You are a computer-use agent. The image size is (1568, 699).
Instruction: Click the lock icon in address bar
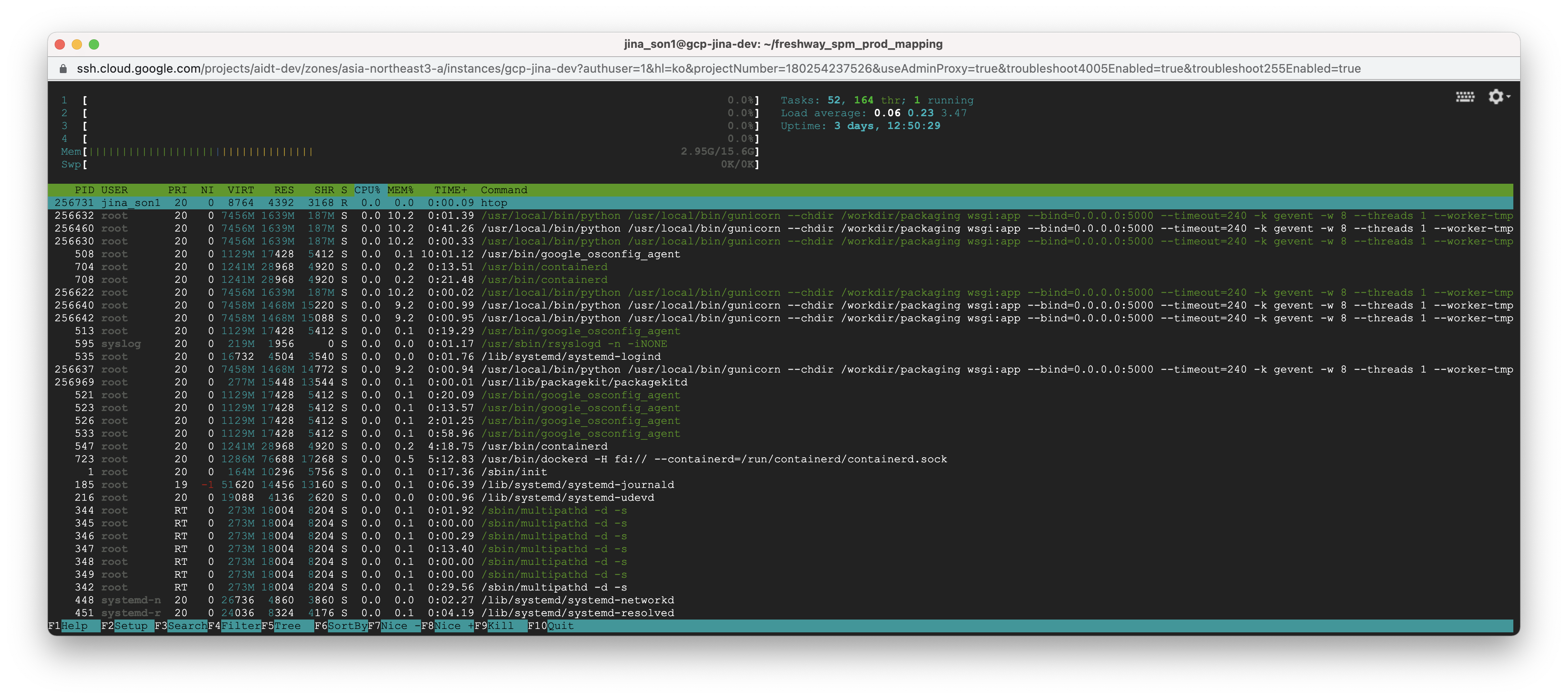click(63, 69)
